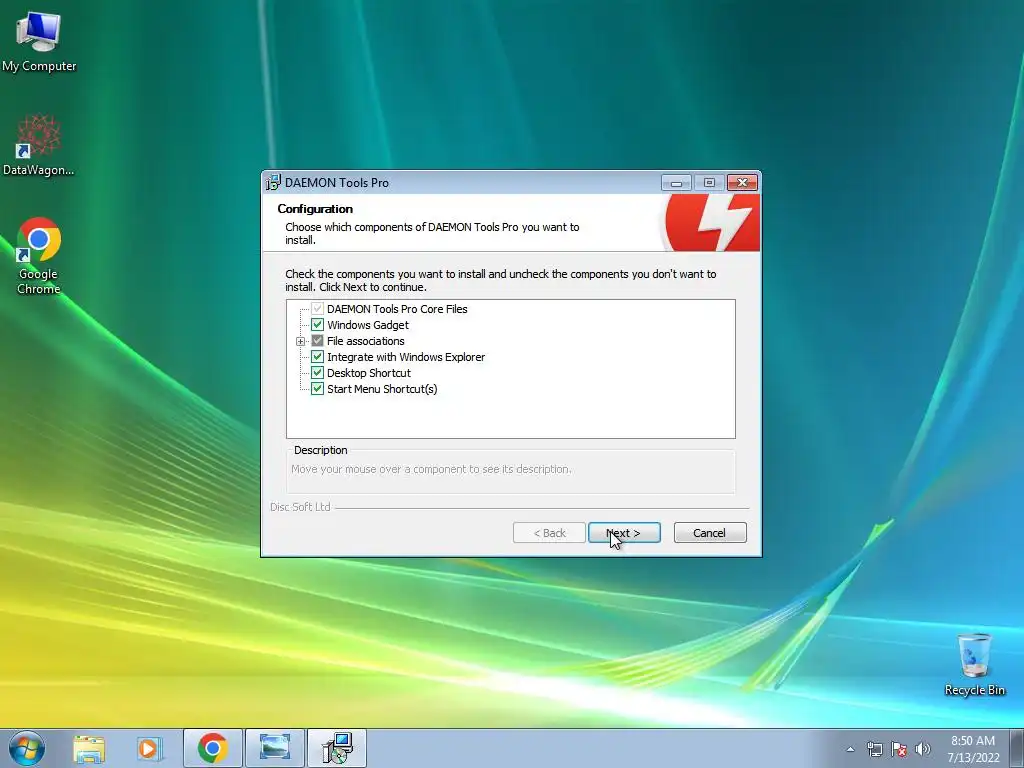Open the Recycle Bin
Screen dimensions: 1024x768
point(974,664)
